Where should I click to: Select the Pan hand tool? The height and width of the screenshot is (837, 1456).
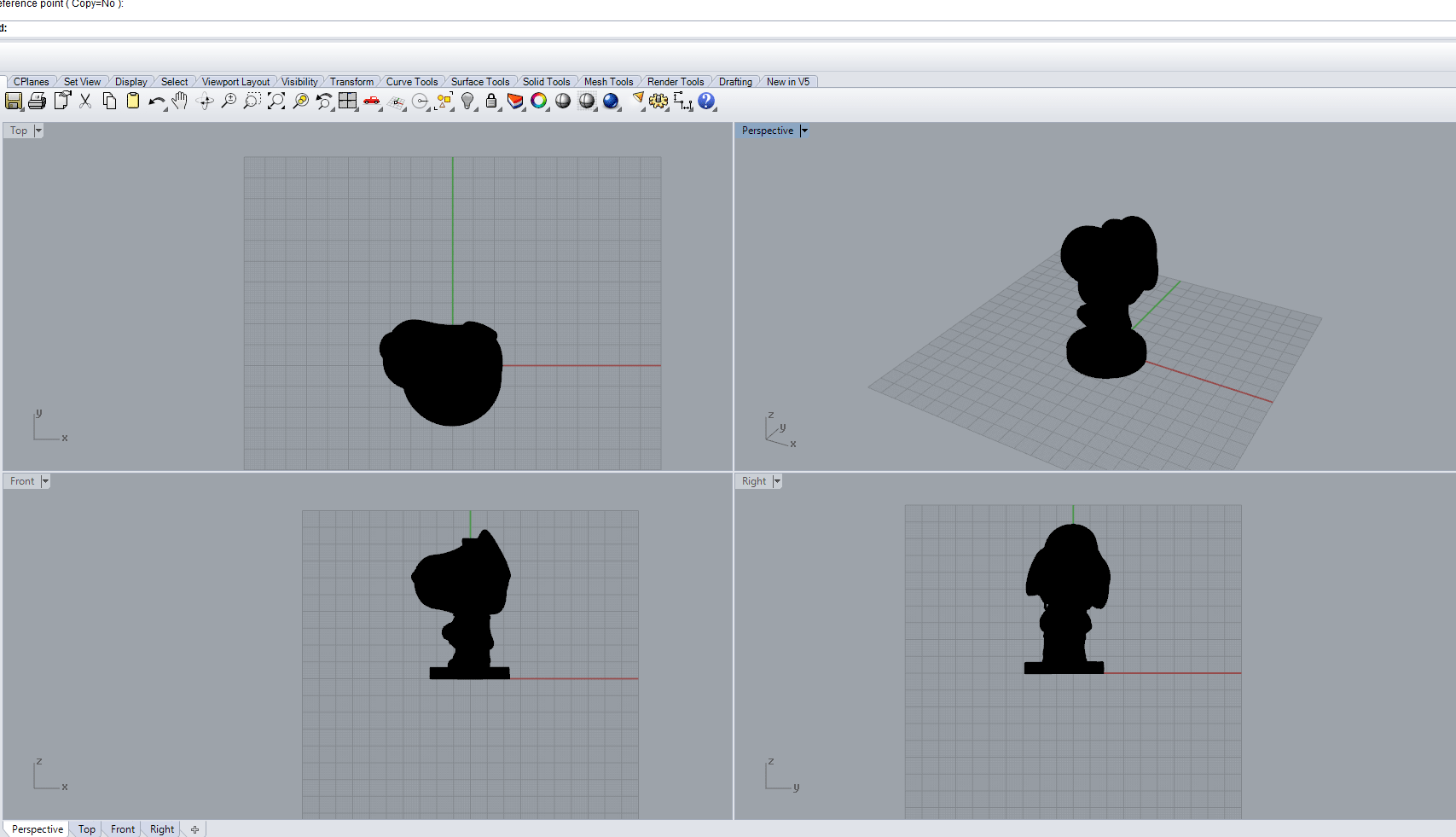[180, 101]
